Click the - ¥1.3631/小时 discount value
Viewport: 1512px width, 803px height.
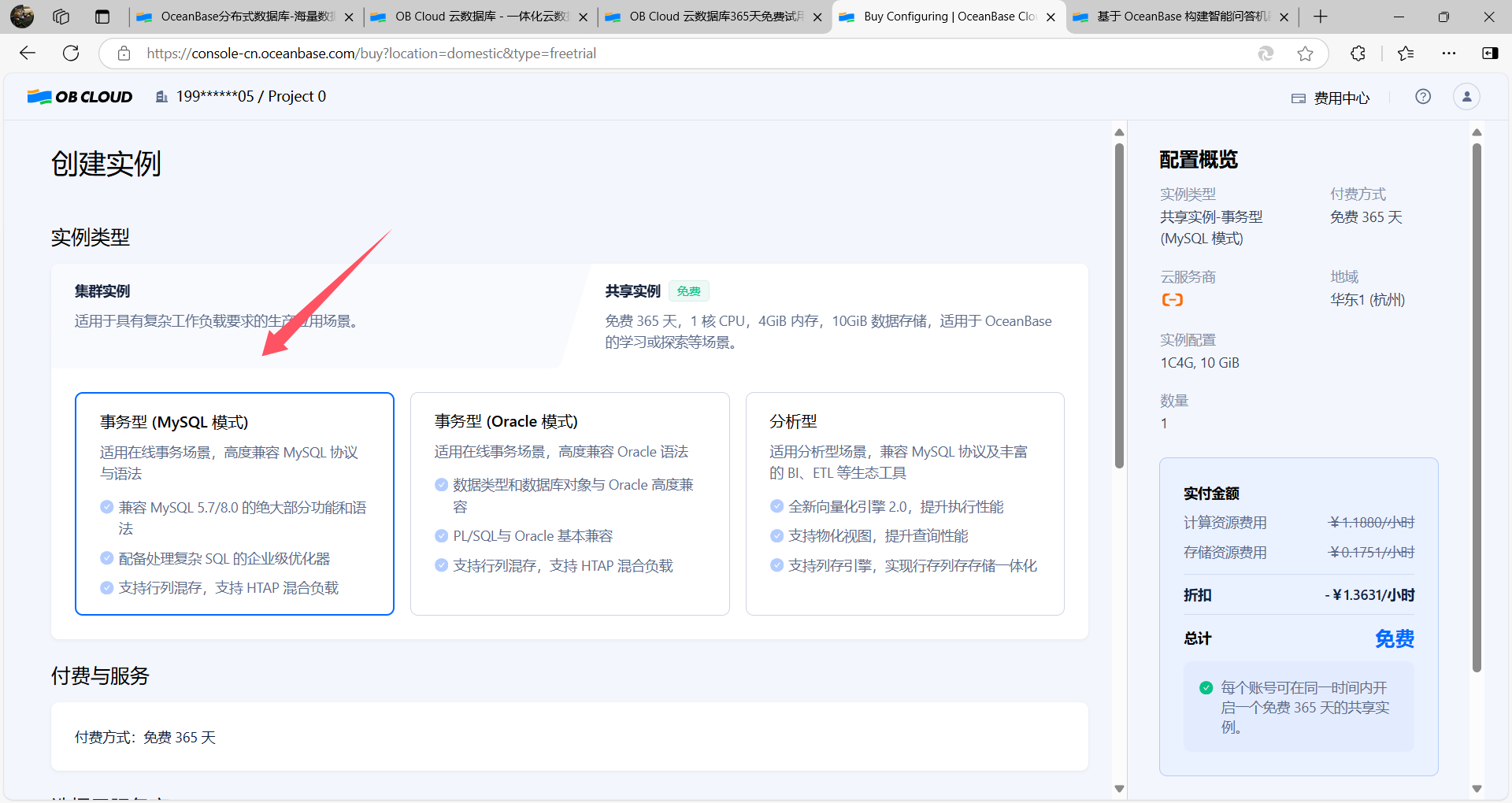(1369, 595)
